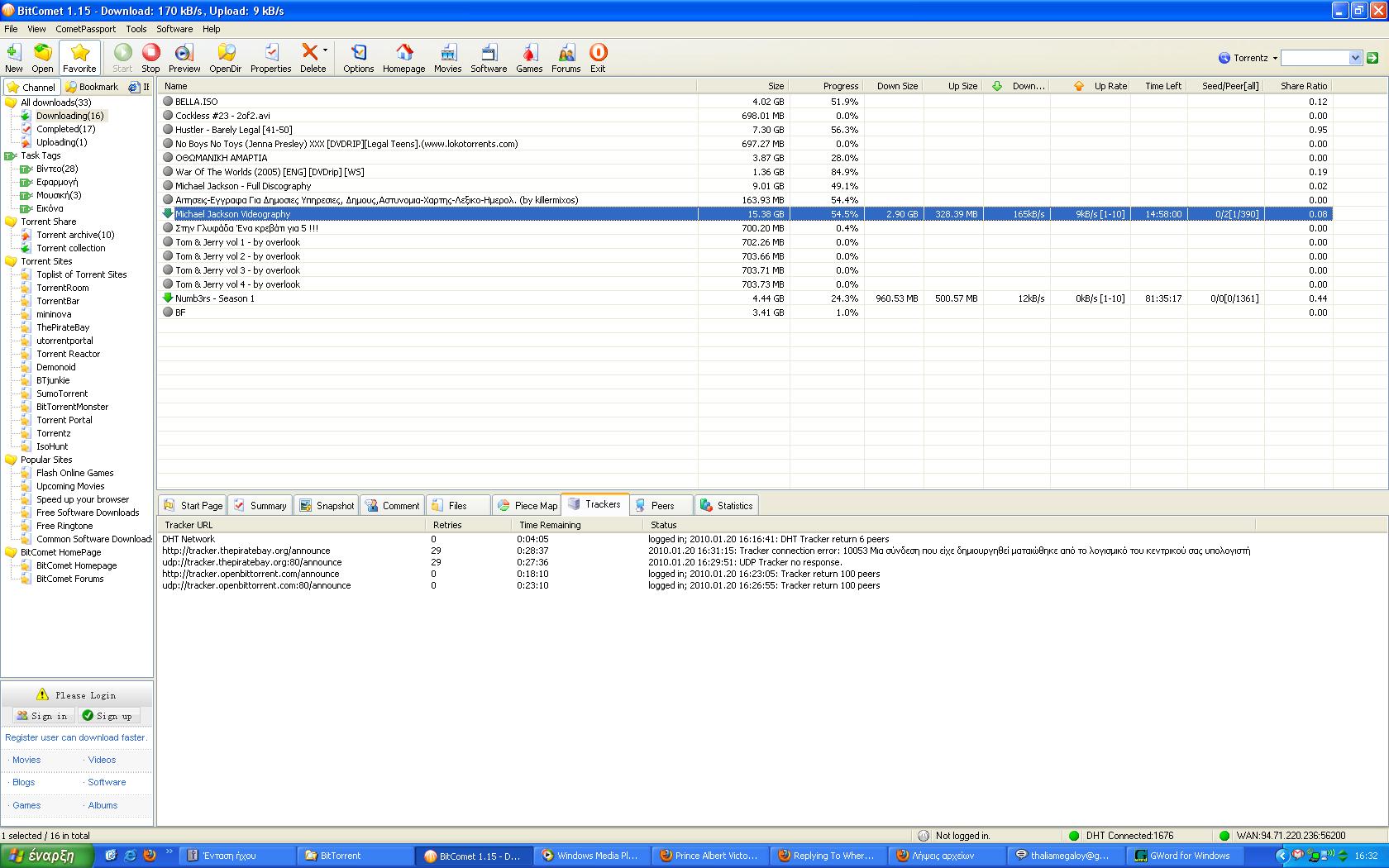Switch to Windows Media Player taskbar item

click(x=592, y=856)
